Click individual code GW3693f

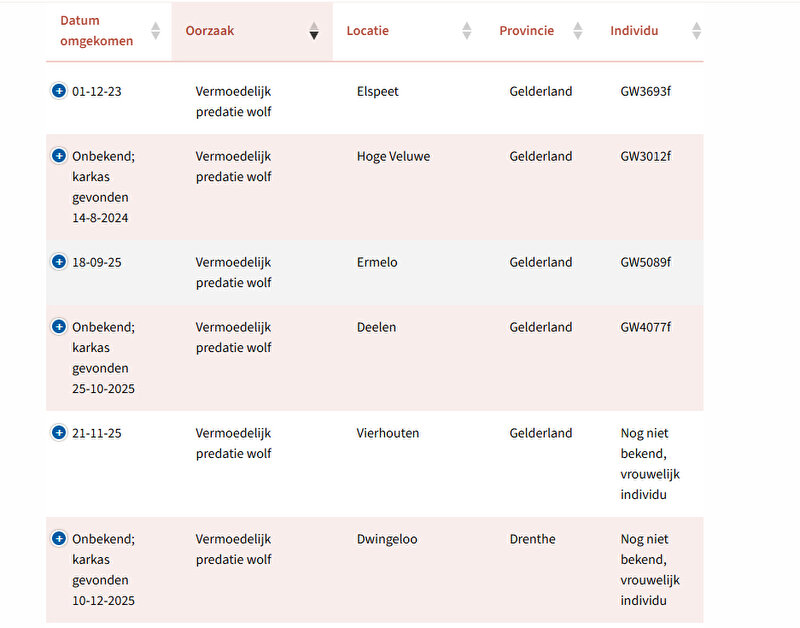click(646, 91)
